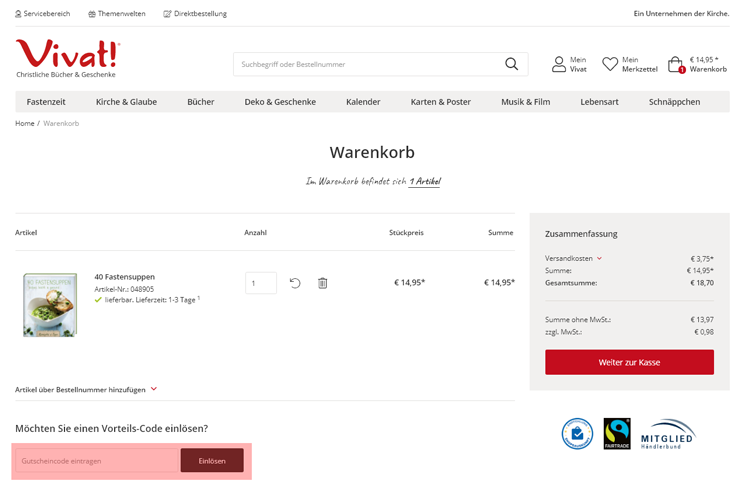Open Mein Vivat account icon
The image size is (740, 500).
559,64
